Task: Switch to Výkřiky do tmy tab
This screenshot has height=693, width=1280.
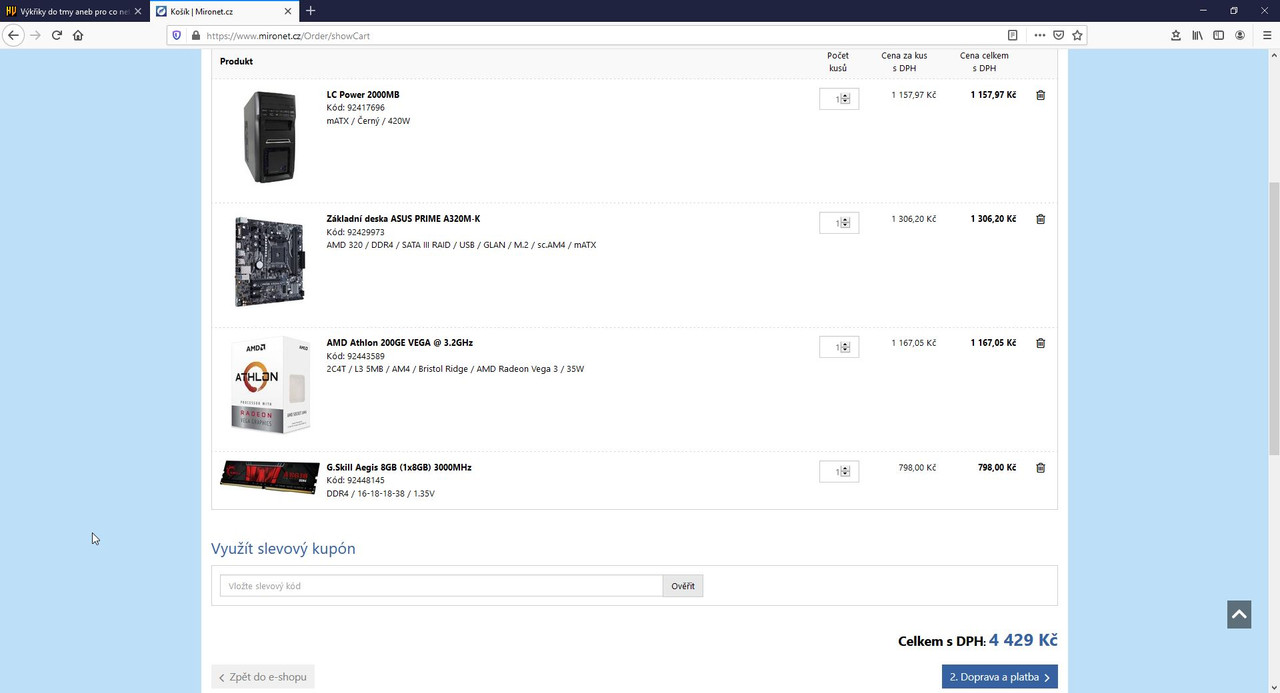Action: coord(75,11)
